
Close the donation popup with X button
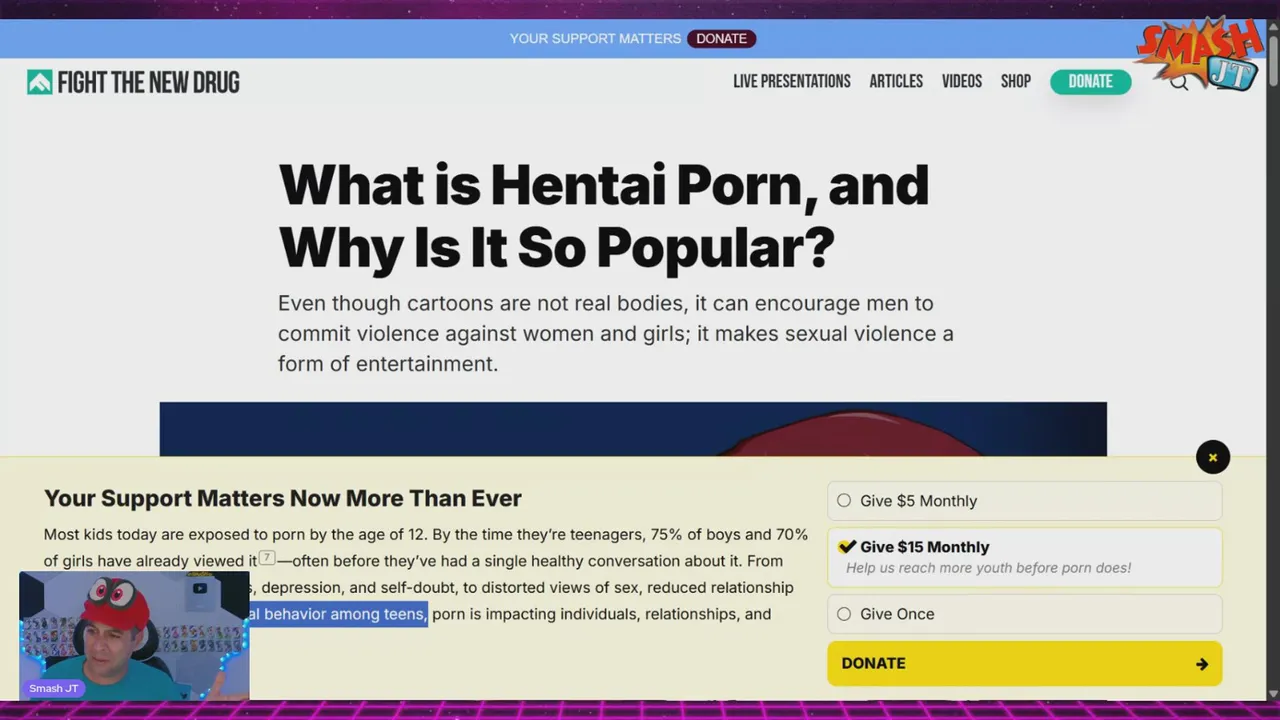1213,458
